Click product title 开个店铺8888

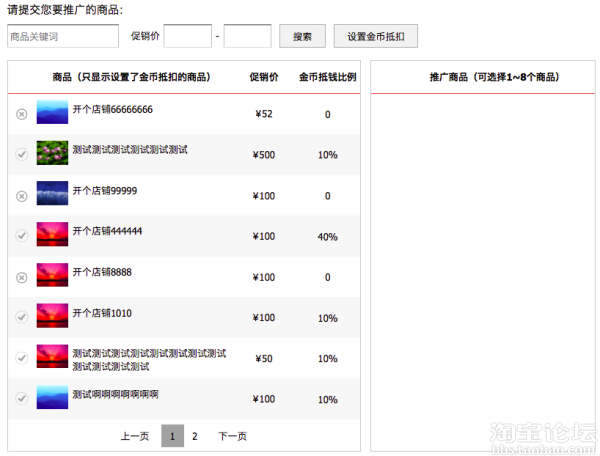(102, 272)
